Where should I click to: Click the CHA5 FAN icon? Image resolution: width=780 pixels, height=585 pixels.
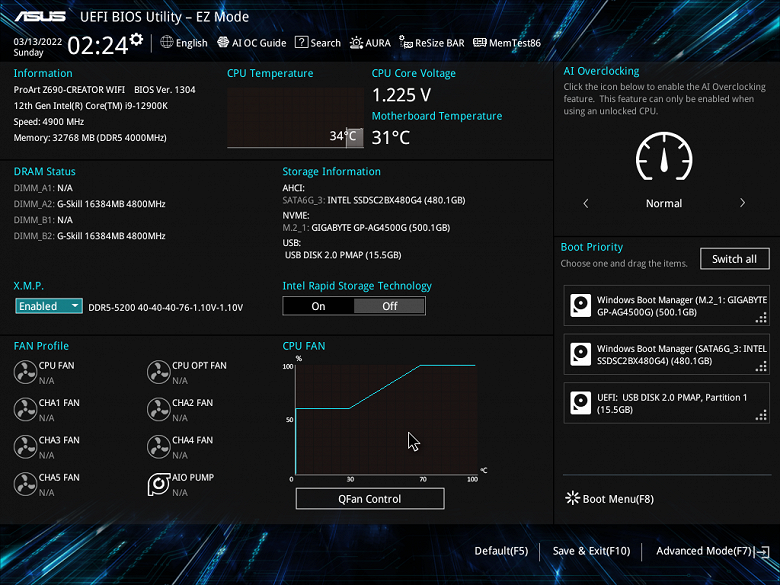pos(25,484)
